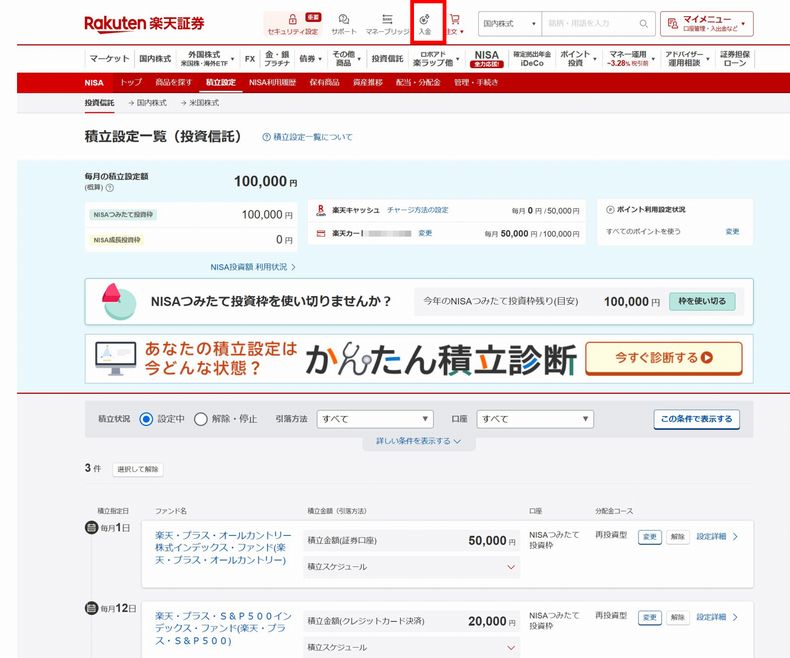Open the 注文 cart icon
Image resolution: width=790 pixels, height=658 pixels.
click(x=454, y=19)
